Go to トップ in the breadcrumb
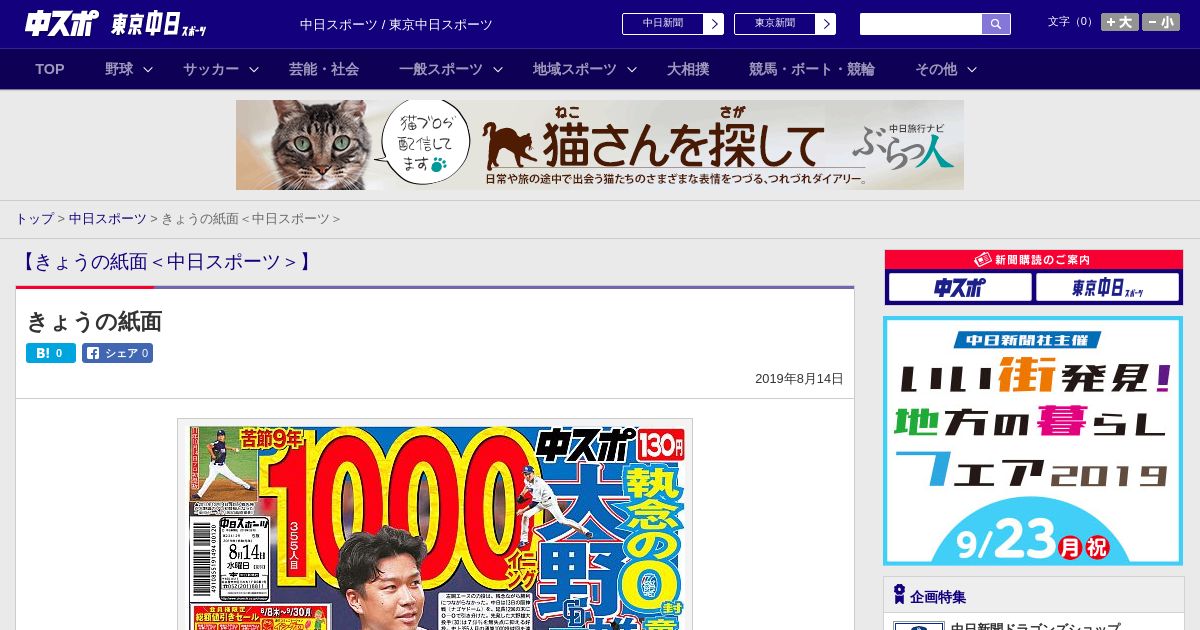The image size is (1200, 630). tap(34, 219)
